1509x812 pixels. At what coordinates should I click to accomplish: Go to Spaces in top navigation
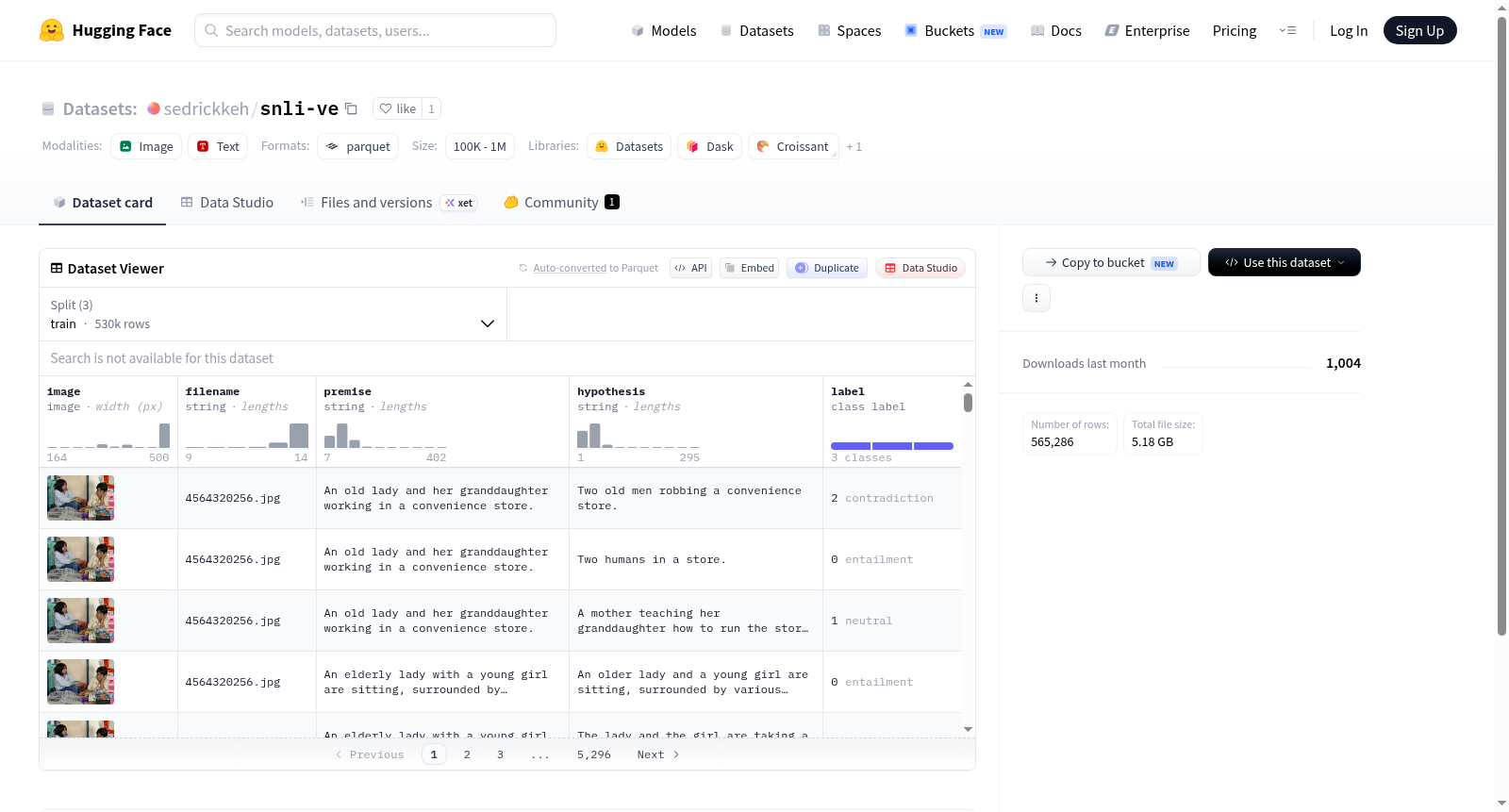coord(849,30)
